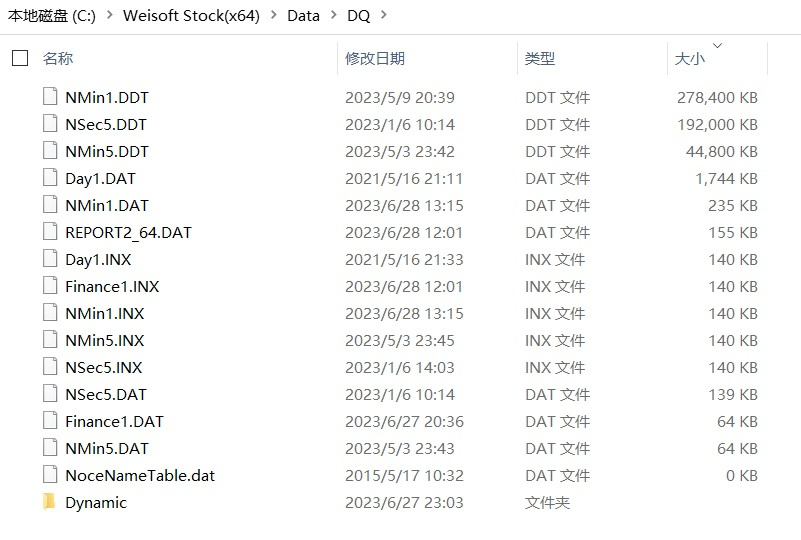
Task: Sort by the 类型 column header
Action: 540,59
